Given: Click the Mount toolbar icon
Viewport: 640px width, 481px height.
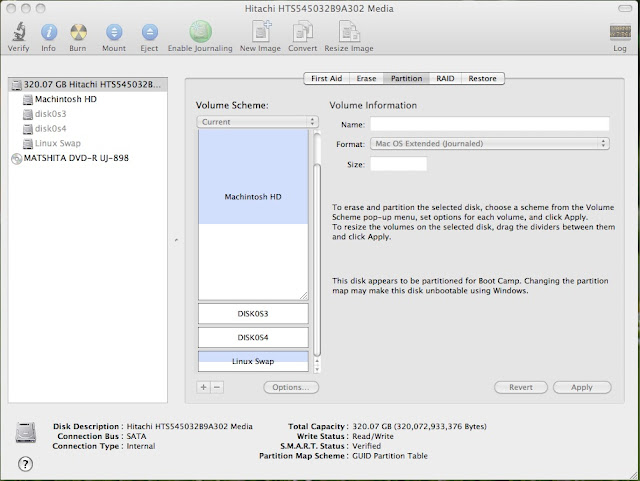Looking at the screenshot, I should (114, 32).
